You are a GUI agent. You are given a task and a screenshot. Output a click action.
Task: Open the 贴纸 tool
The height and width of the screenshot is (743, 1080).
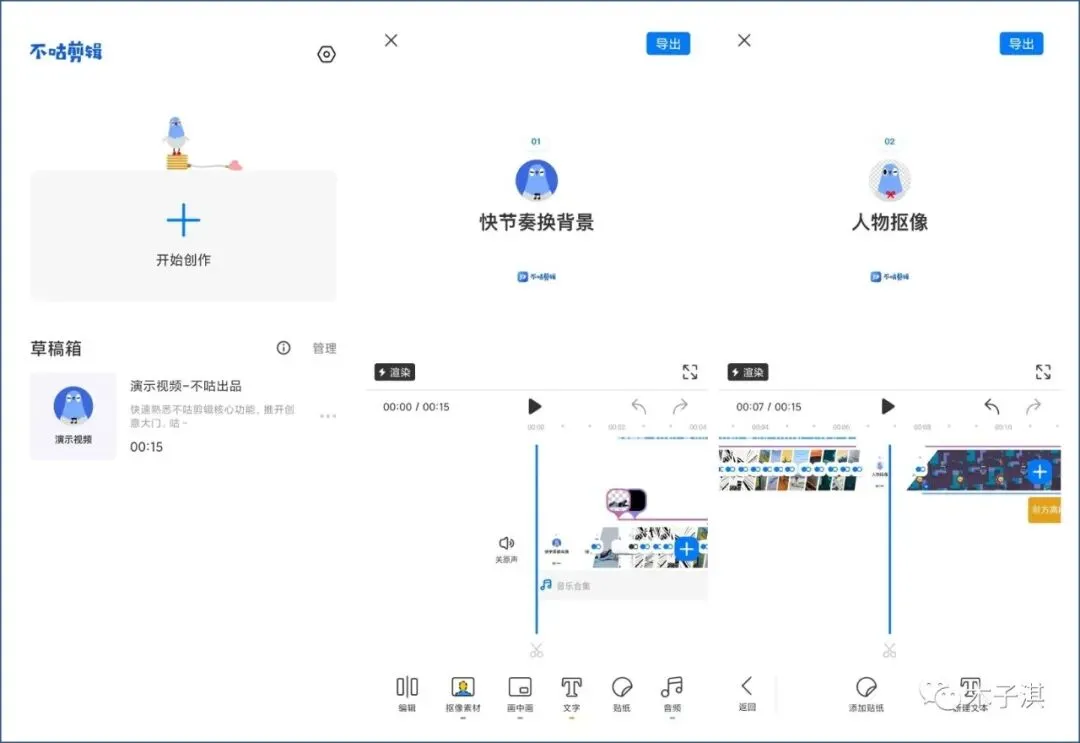pos(622,694)
